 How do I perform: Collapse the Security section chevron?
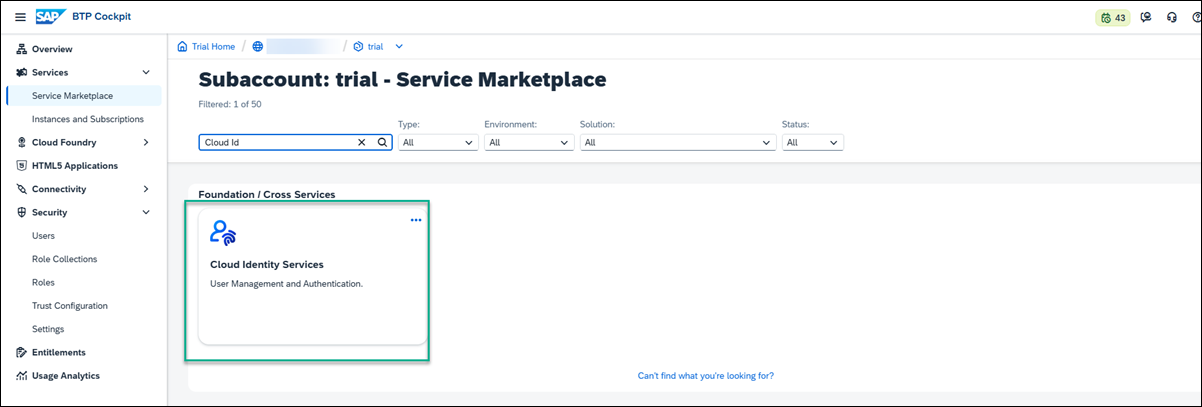[146, 212]
